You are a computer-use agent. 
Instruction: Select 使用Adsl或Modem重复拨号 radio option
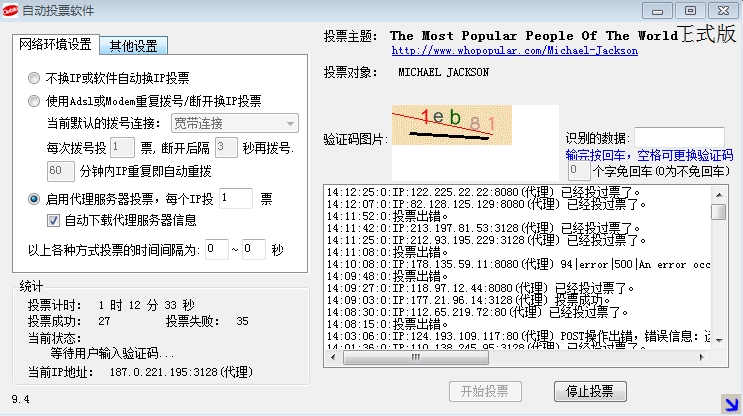(x=34, y=101)
